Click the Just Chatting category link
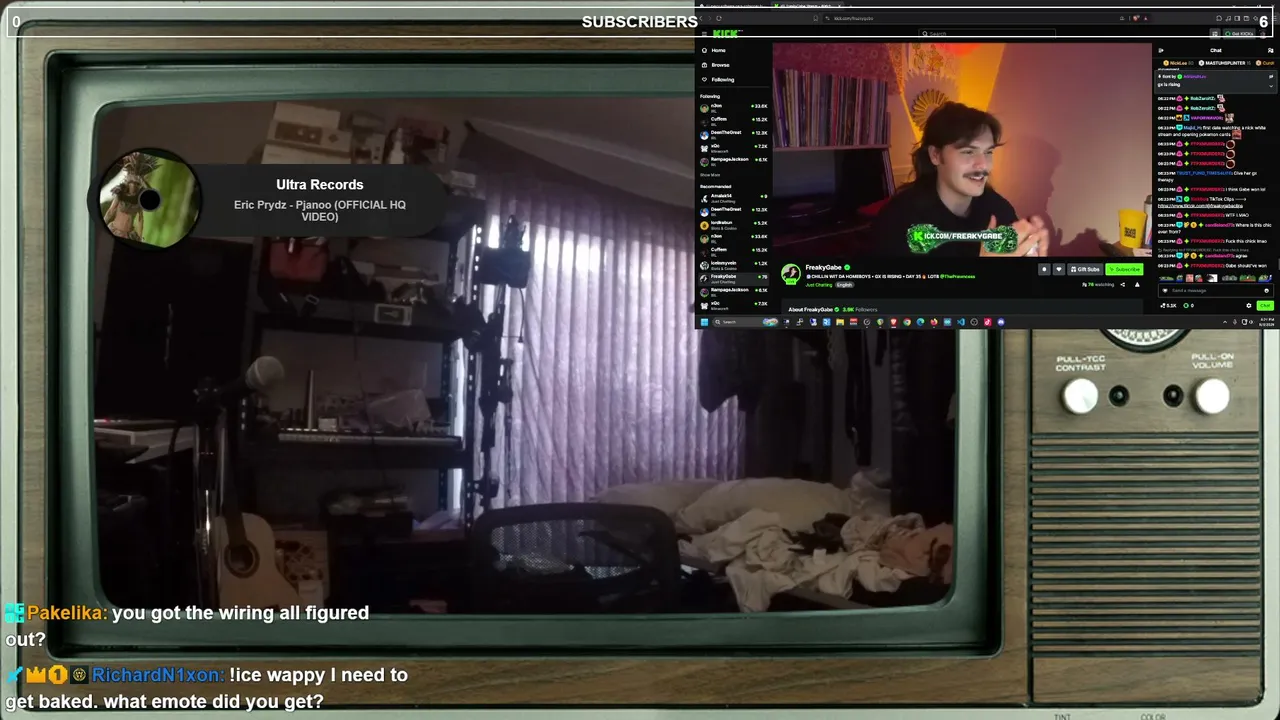 (819, 285)
